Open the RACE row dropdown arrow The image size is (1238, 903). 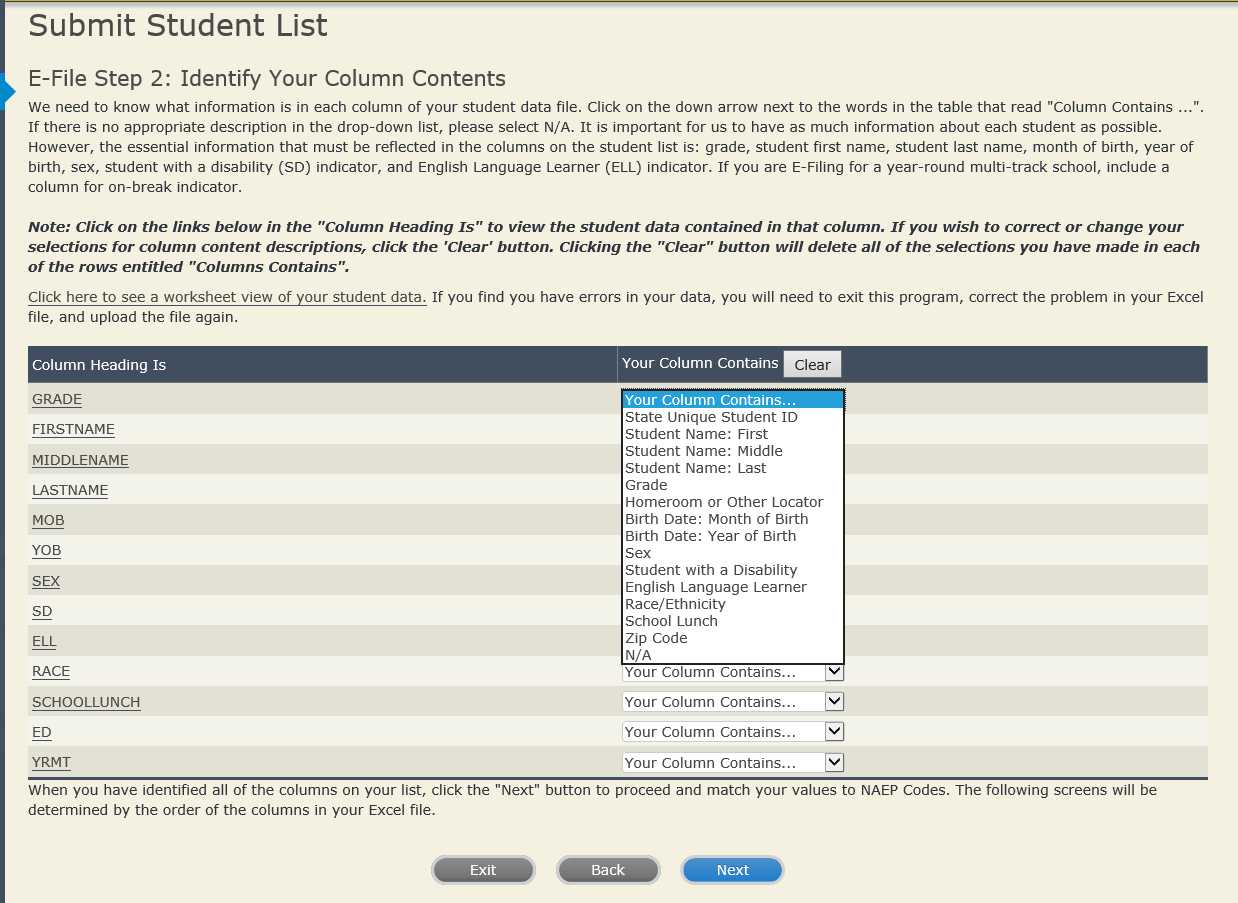point(834,672)
